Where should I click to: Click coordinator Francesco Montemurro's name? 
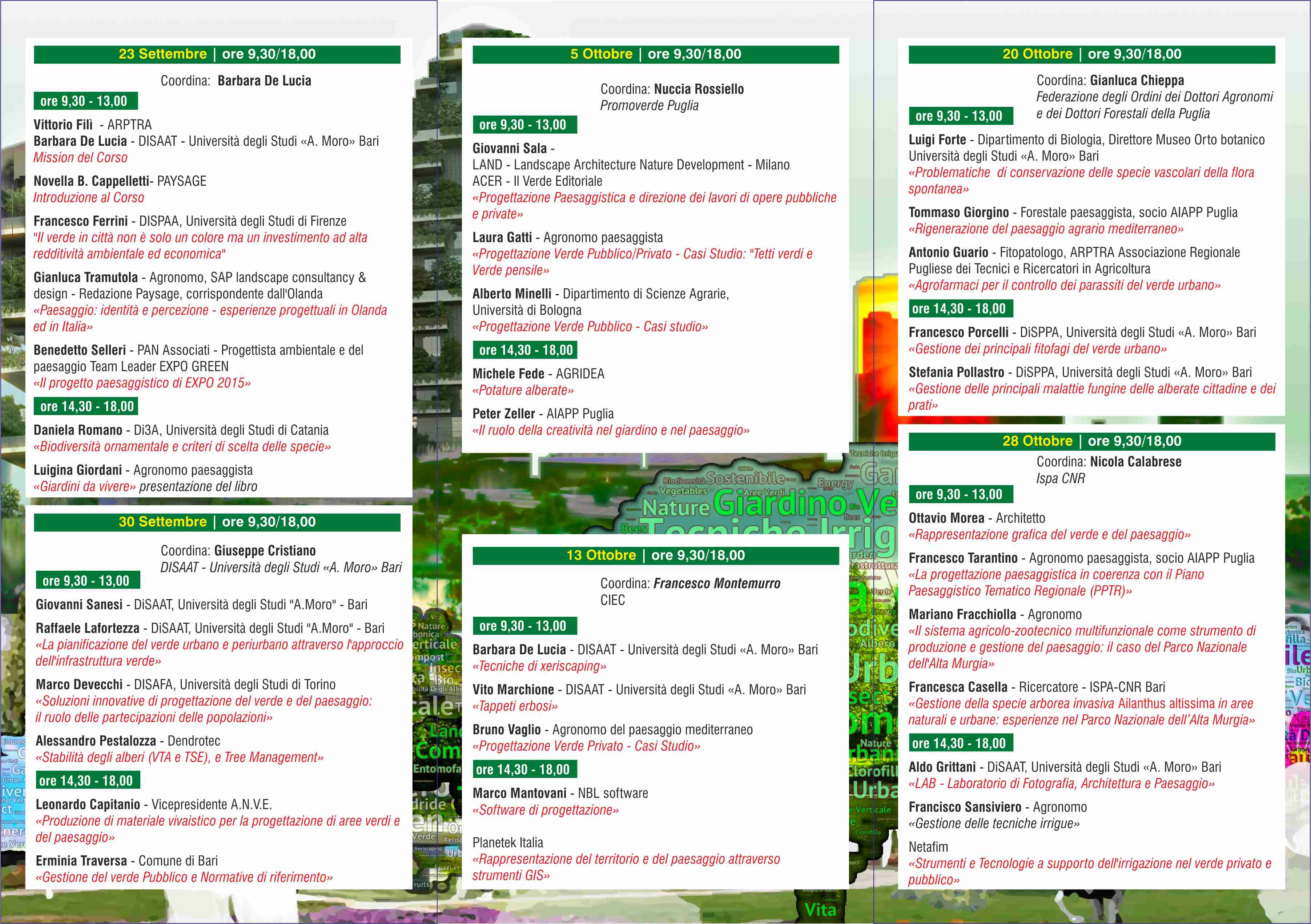click(717, 584)
